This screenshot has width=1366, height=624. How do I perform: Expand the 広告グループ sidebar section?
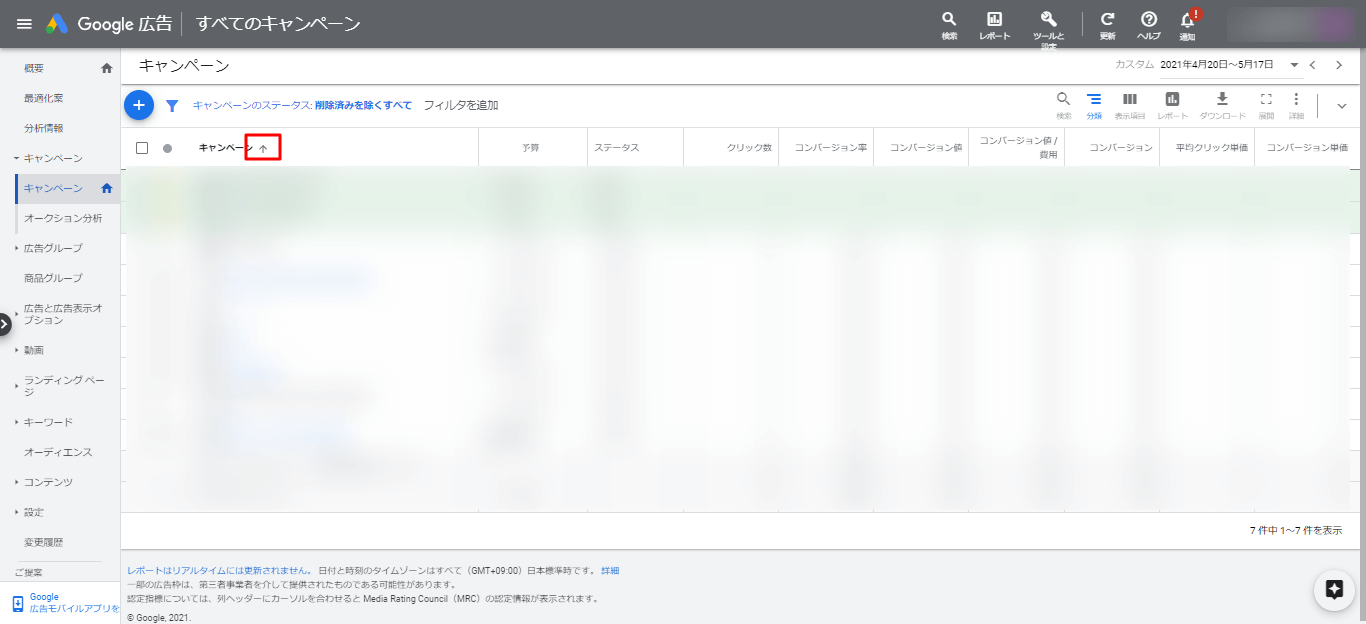[x=16, y=248]
